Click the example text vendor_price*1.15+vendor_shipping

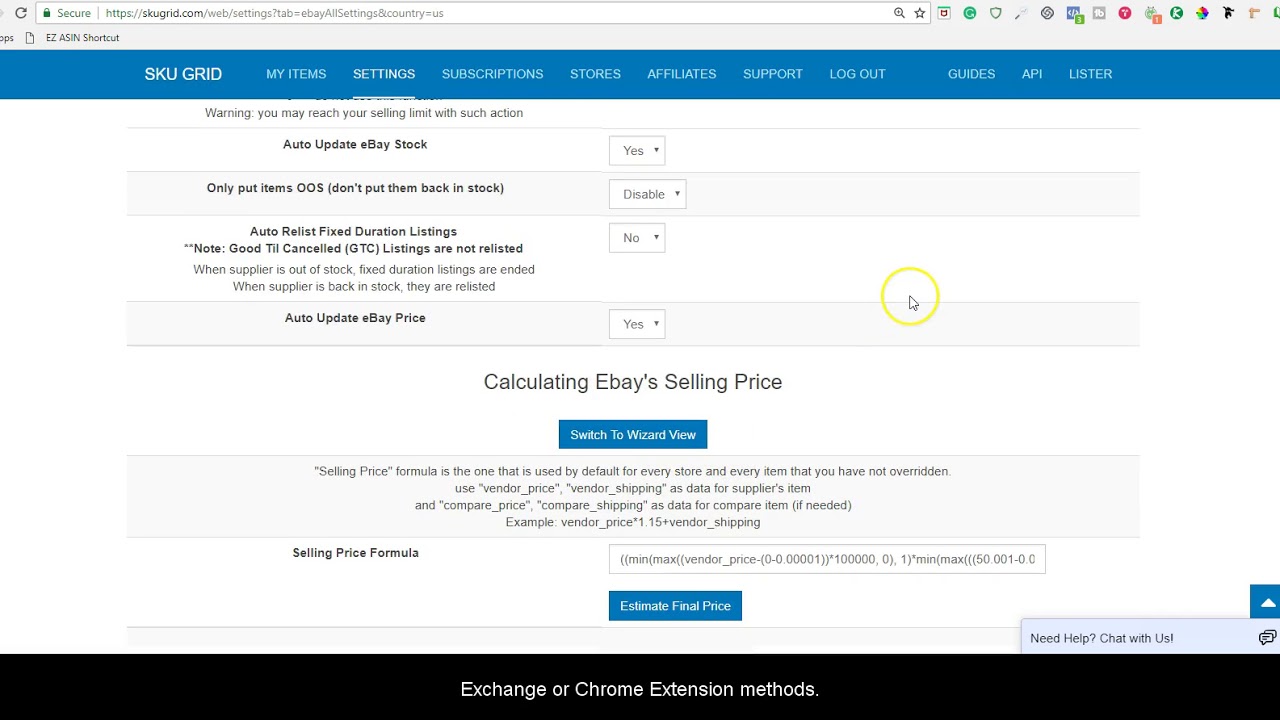click(660, 522)
